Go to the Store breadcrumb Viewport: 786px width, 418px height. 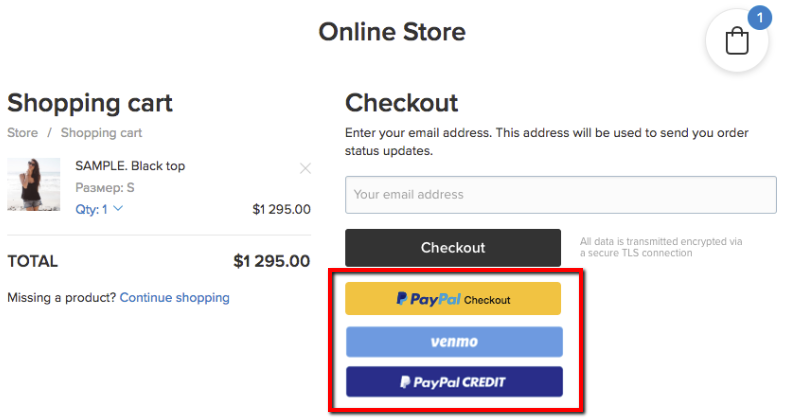[x=23, y=133]
